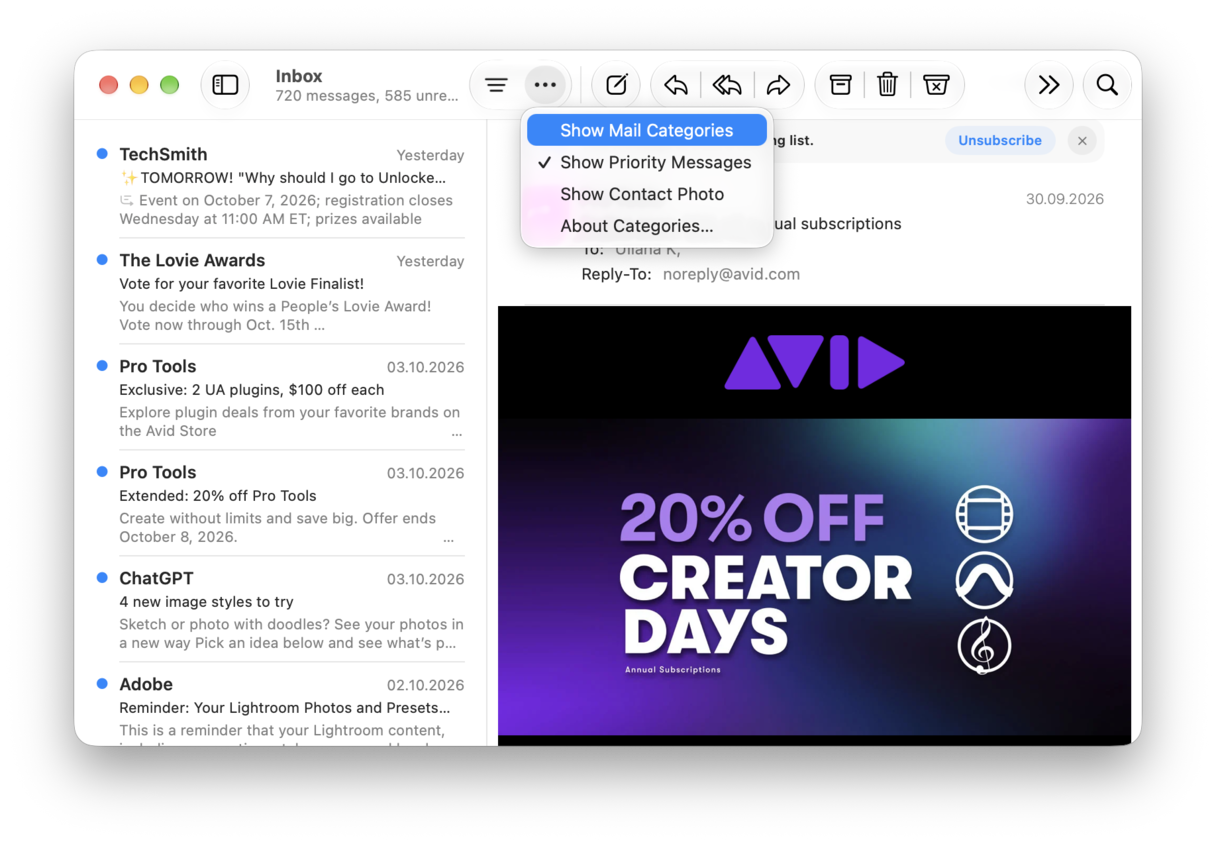Image resolution: width=1216 pixels, height=844 pixels.
Task: Open Pro Tools Exclusive 2 UA plugins email
Action: (x=280, y=397)
